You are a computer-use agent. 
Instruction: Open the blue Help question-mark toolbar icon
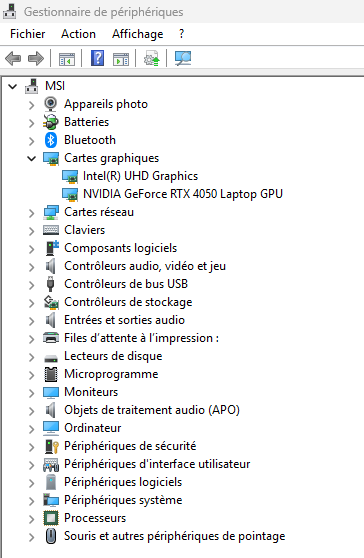pyautogui.click(x=97, y=58)
